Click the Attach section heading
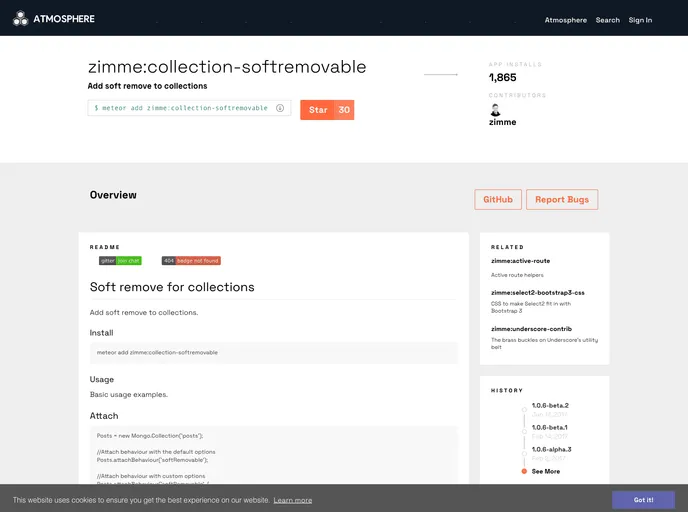The image size is (688, 512). [x=104, y=416]
